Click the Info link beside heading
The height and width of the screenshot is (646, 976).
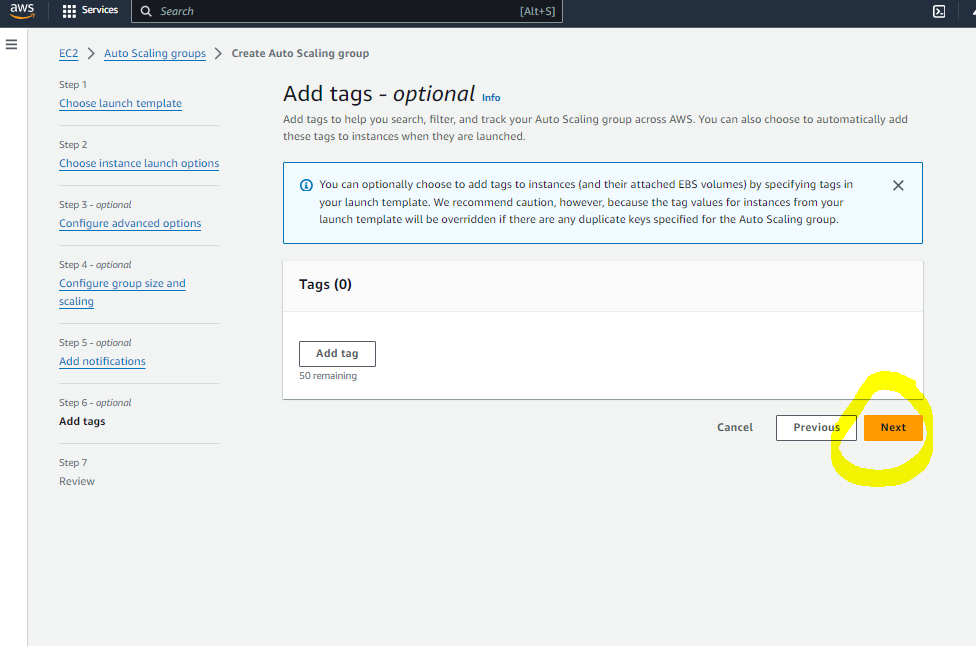click(490, 98)
